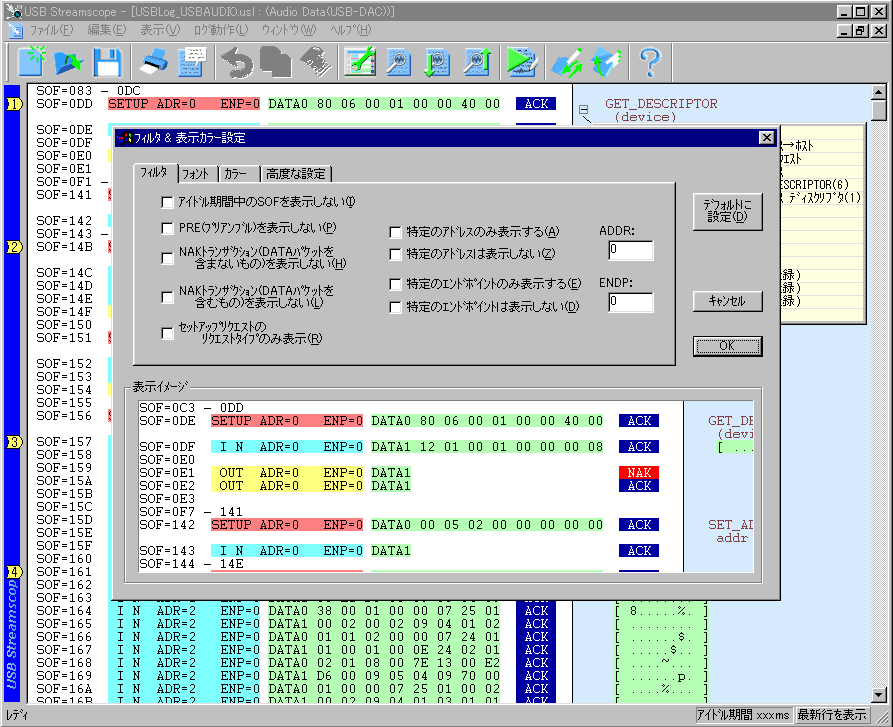
Task: Focus the ADDR input field
Action: (630, 250)
